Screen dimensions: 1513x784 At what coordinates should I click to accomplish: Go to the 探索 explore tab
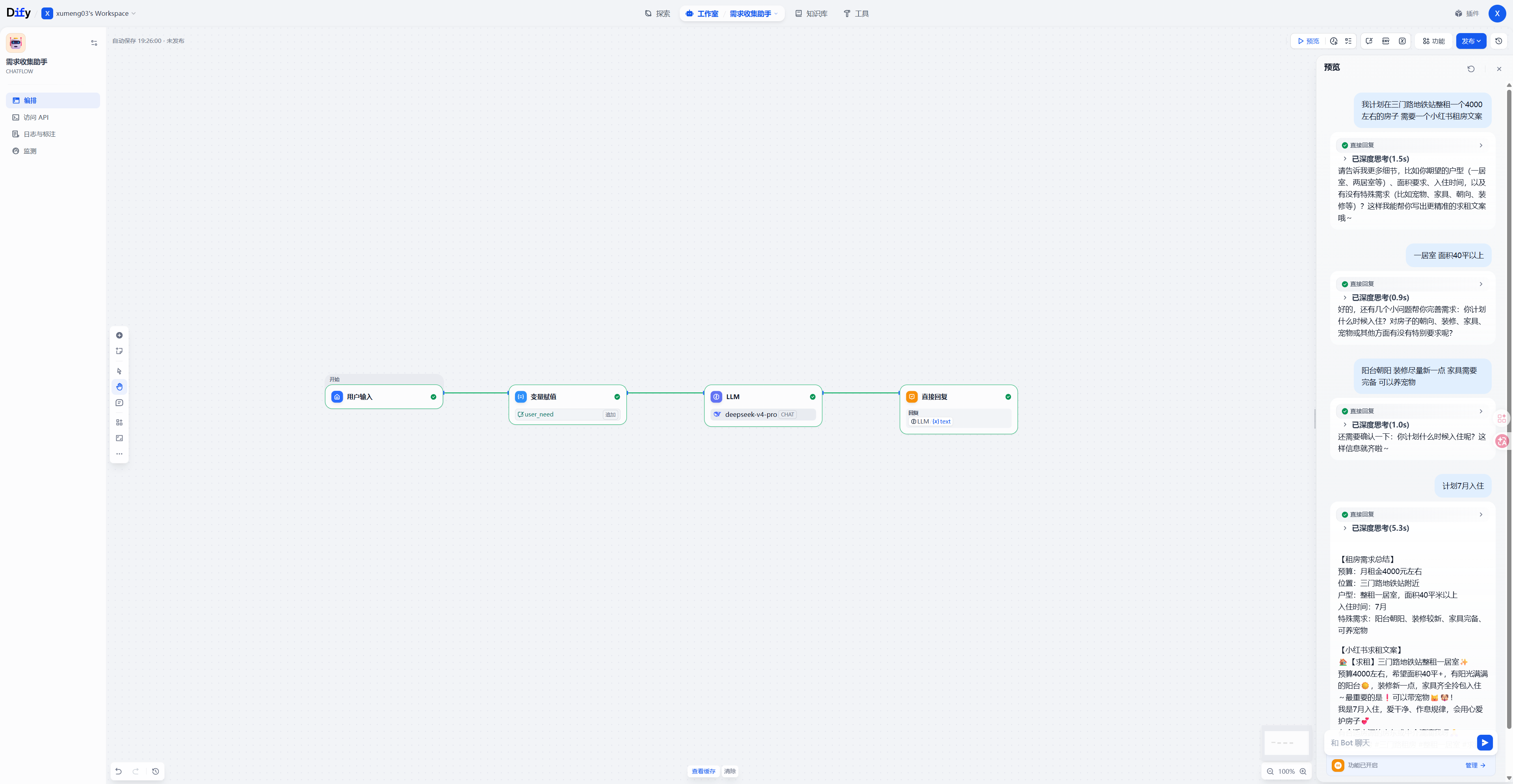click(657, 13)
